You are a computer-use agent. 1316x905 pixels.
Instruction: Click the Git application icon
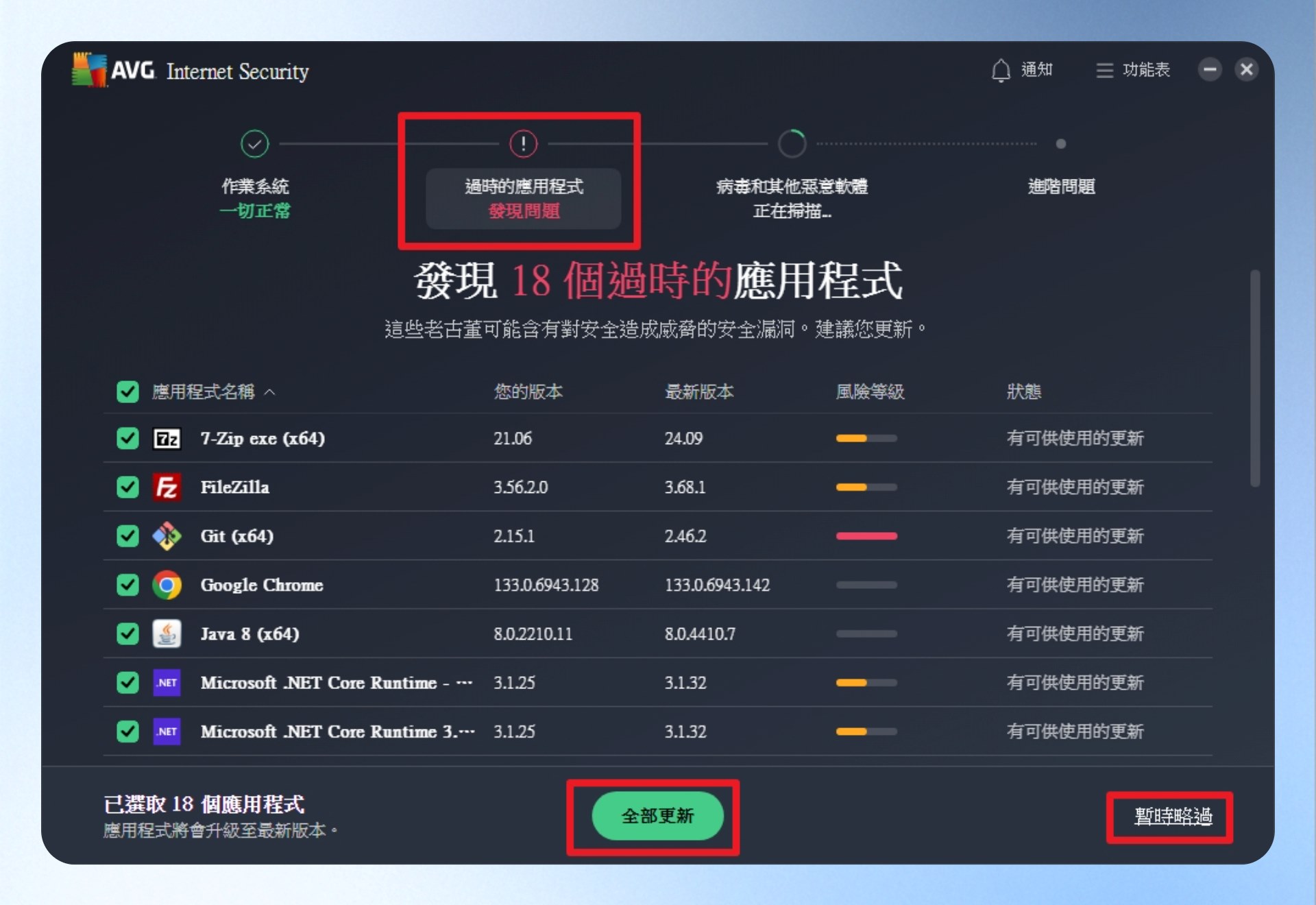[x=167, y=536]
